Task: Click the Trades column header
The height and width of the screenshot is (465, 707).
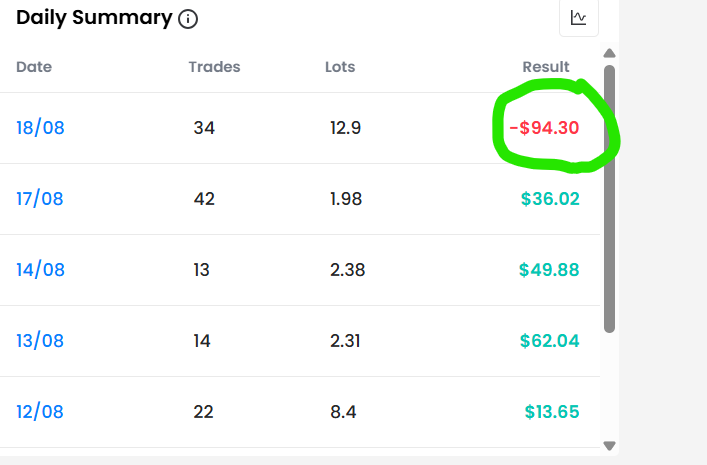Action: 214,67
